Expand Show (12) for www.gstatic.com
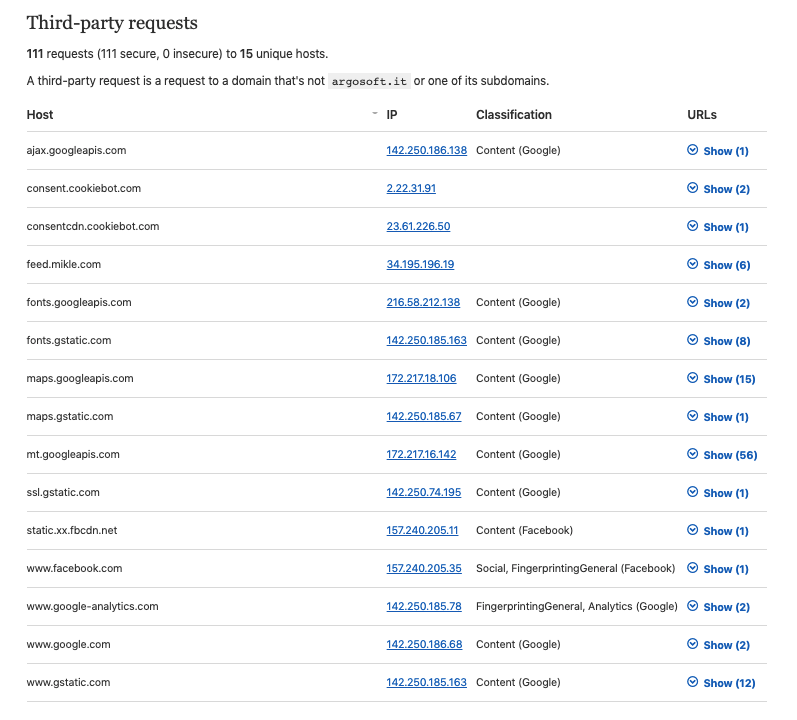This screenshot has height=720, width=797. point(721,683)
